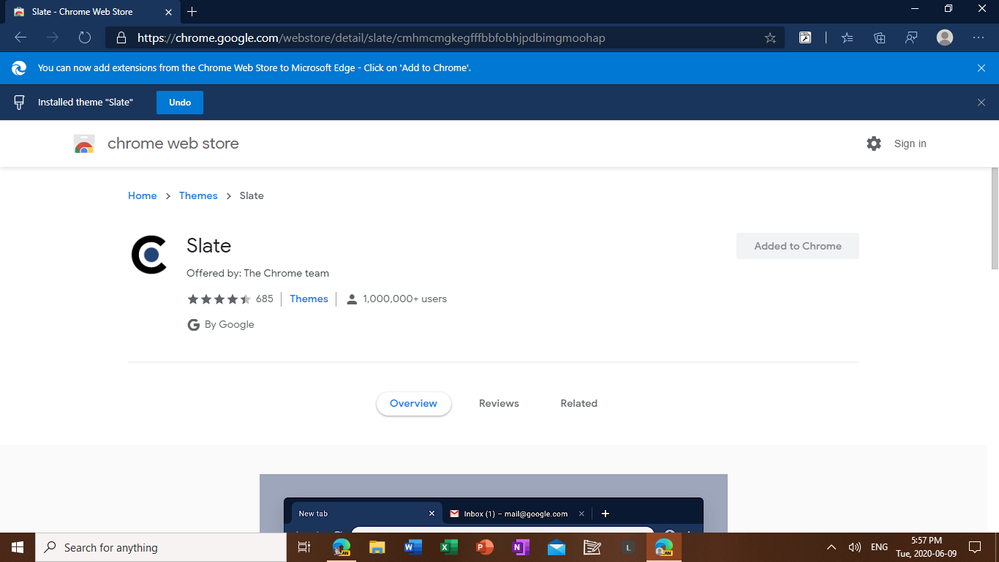Dismiss the Installed theme notification bar
Screen dimensions: 999x562
[981, 103]
